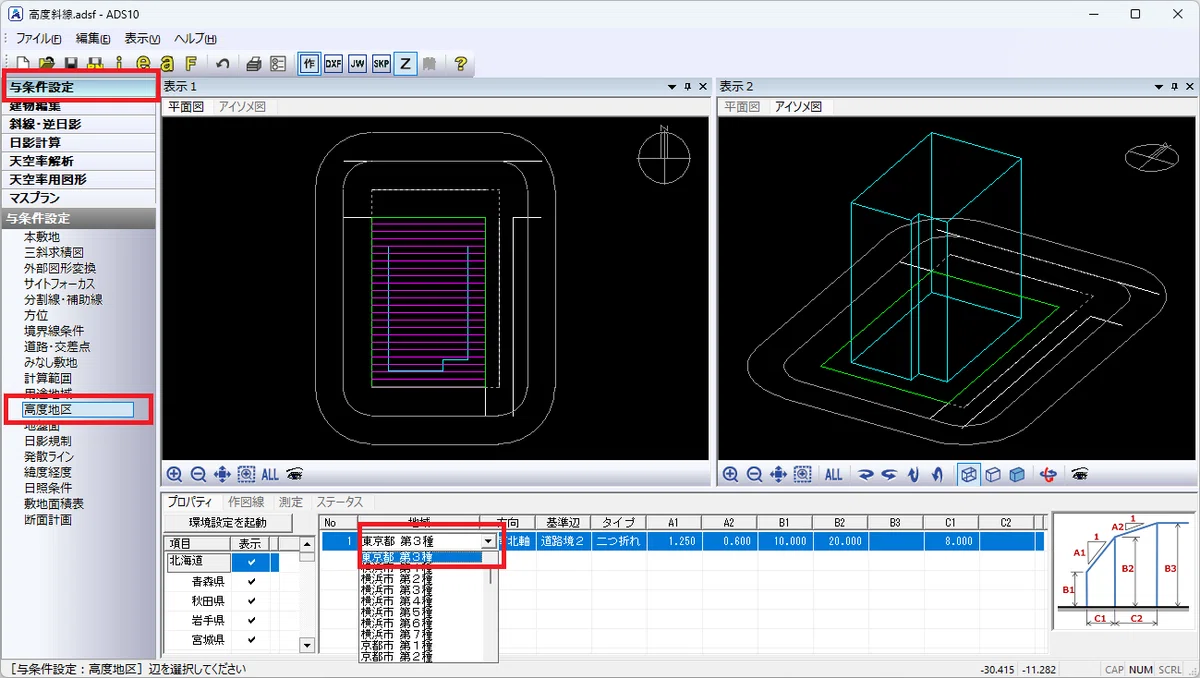The height and width of the screenshot is (678, 1200).
Task: Zoom in using 表示2 magnifier plus icon
Action: tap(731, 475)
